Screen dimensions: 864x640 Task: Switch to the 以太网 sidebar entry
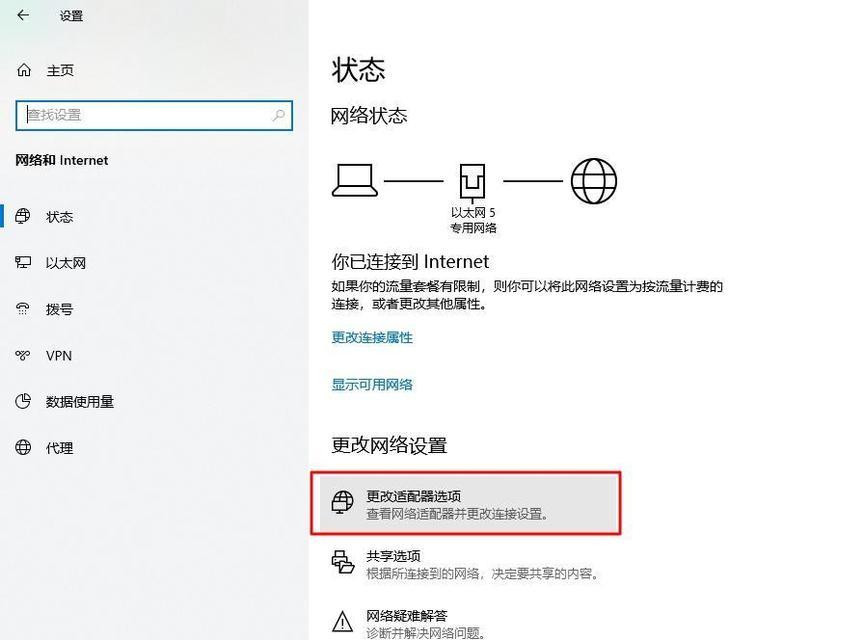(66, 263)
